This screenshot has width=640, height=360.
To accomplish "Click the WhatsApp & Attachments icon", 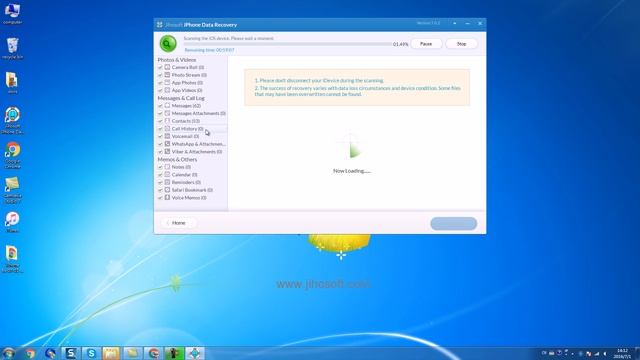I will 167,144.
